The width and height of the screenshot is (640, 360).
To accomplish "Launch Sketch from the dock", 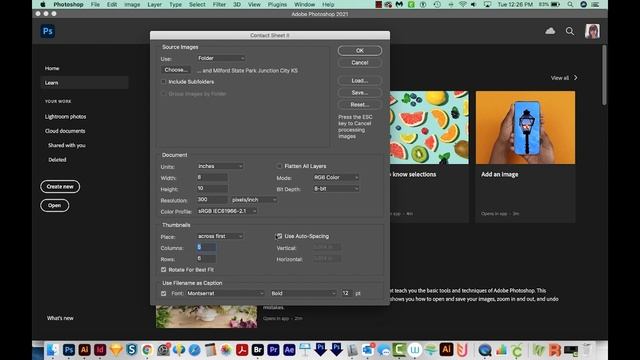I will 116,350.
